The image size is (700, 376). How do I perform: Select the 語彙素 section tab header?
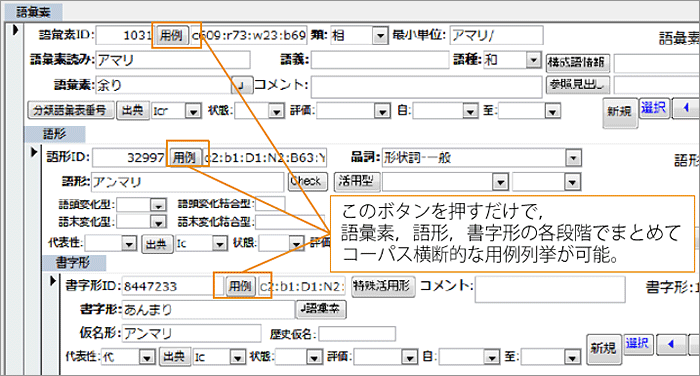tap(33, 12)
